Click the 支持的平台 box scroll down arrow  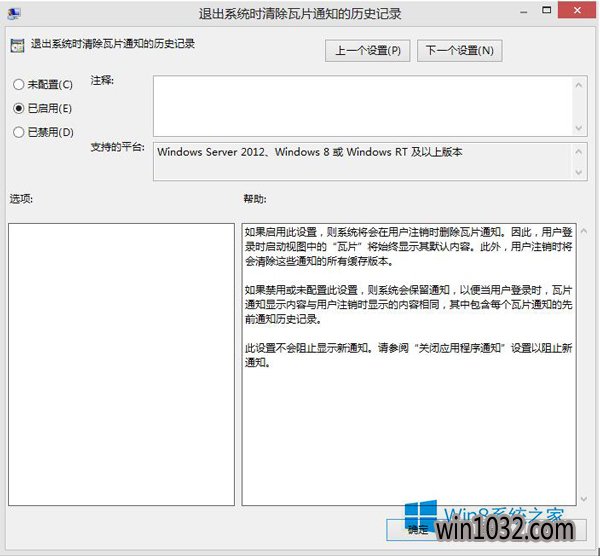[x=580, y=172]
